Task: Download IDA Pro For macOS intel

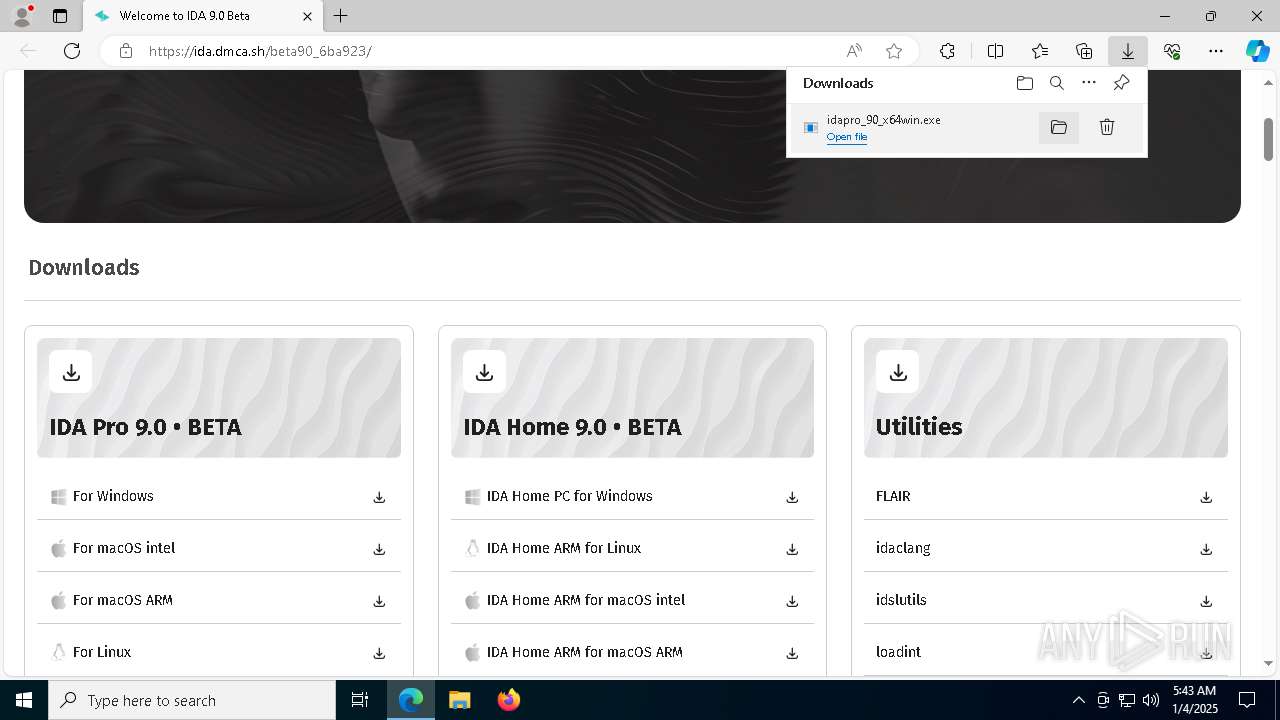Action: coord(379,549)
